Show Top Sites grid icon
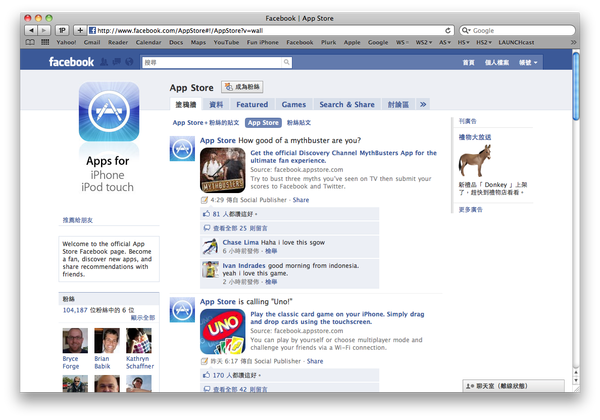The height and width of the screenshot is (420, 600). pyautogui.click(x=45, y=42)
